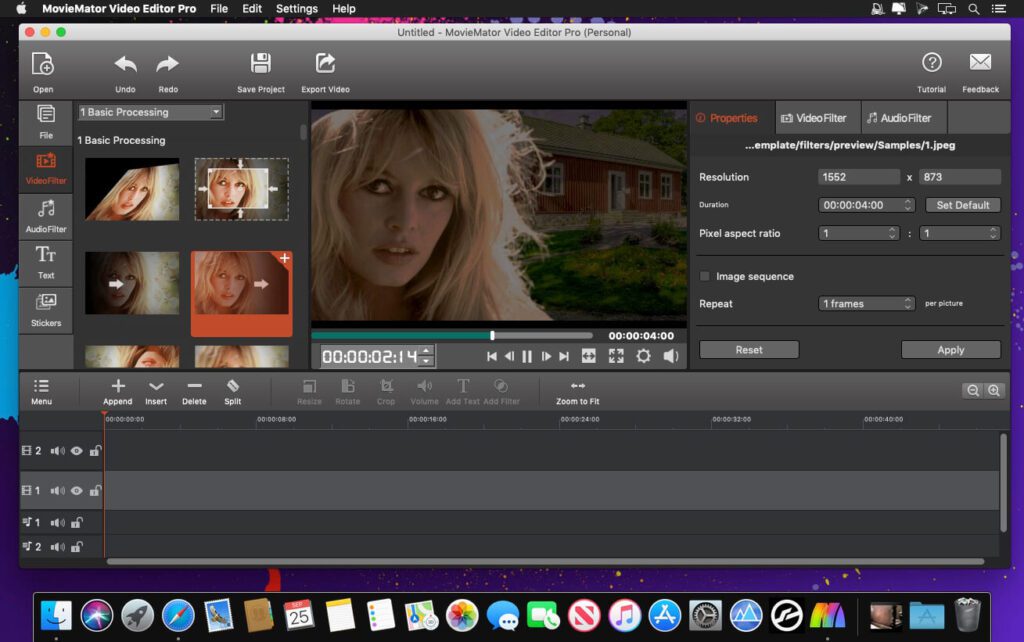Screen dimensions: 1024x642
Task: Append a clip using the Append icon
Action: point(117,389)
